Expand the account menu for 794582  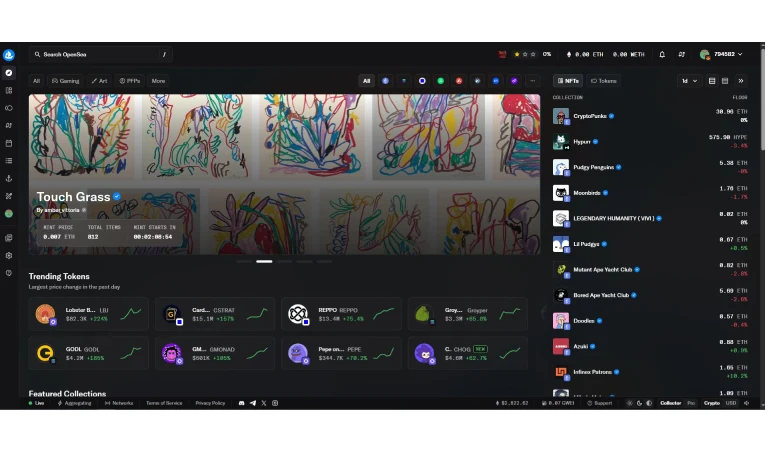[x=723, y=54]
